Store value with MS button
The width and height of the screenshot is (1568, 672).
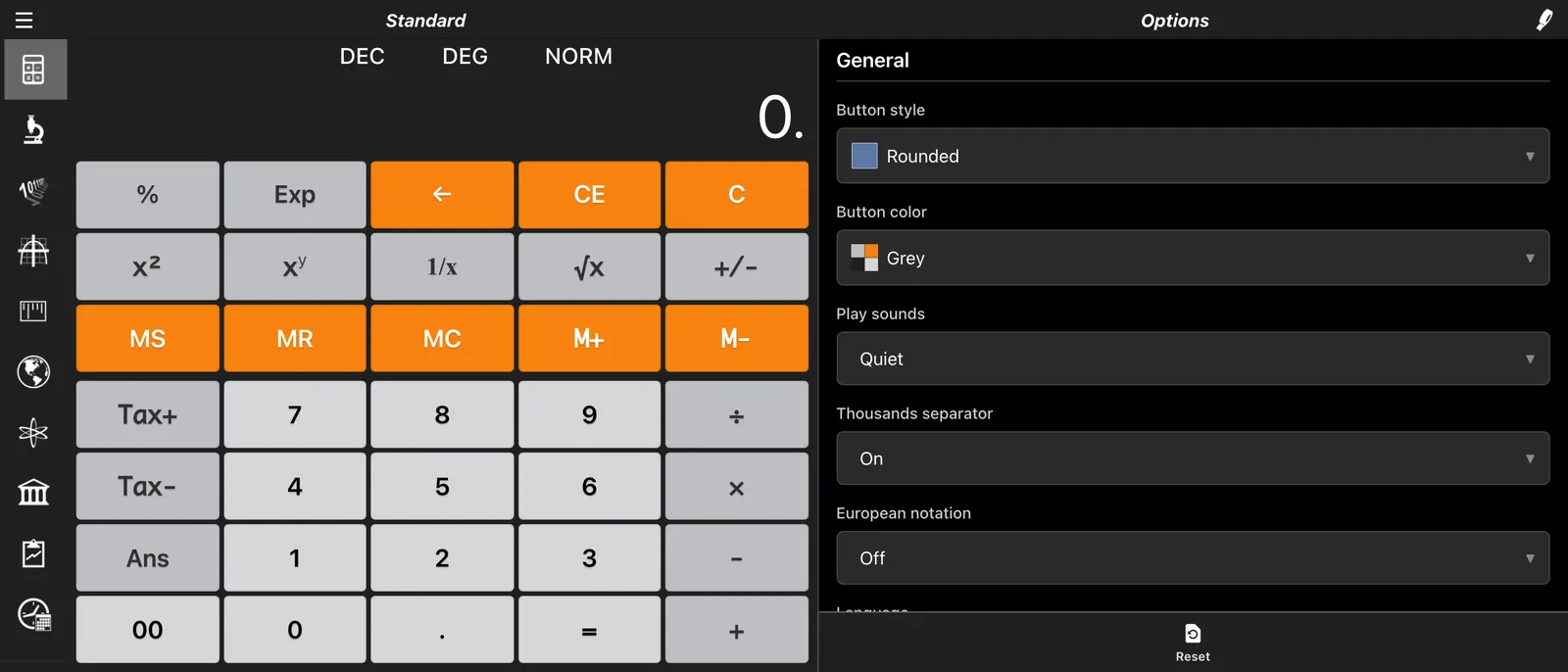[148, 339]
